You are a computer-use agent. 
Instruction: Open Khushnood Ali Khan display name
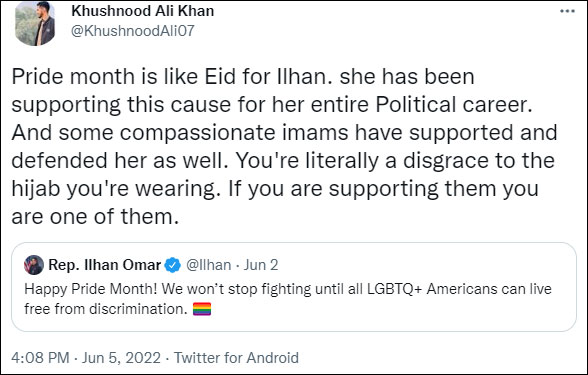click(142, 11)
